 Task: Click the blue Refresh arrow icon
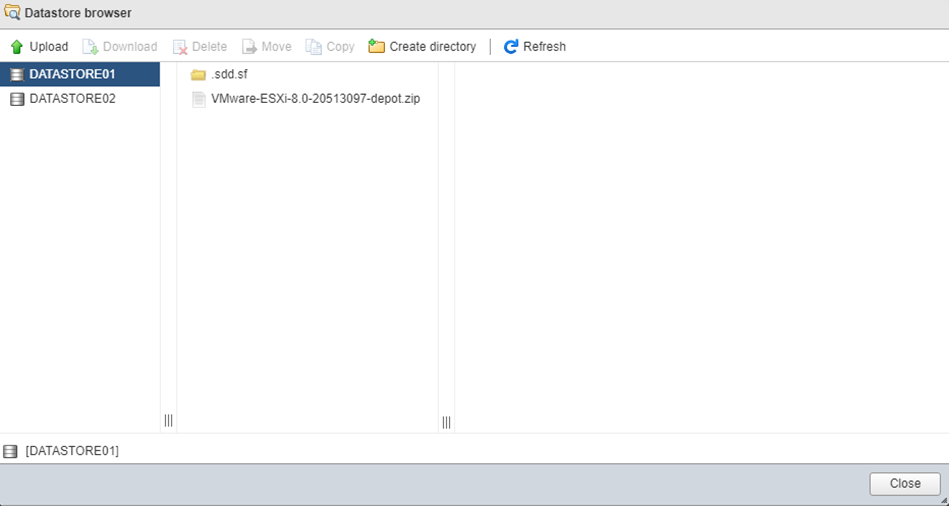point(511,47)
